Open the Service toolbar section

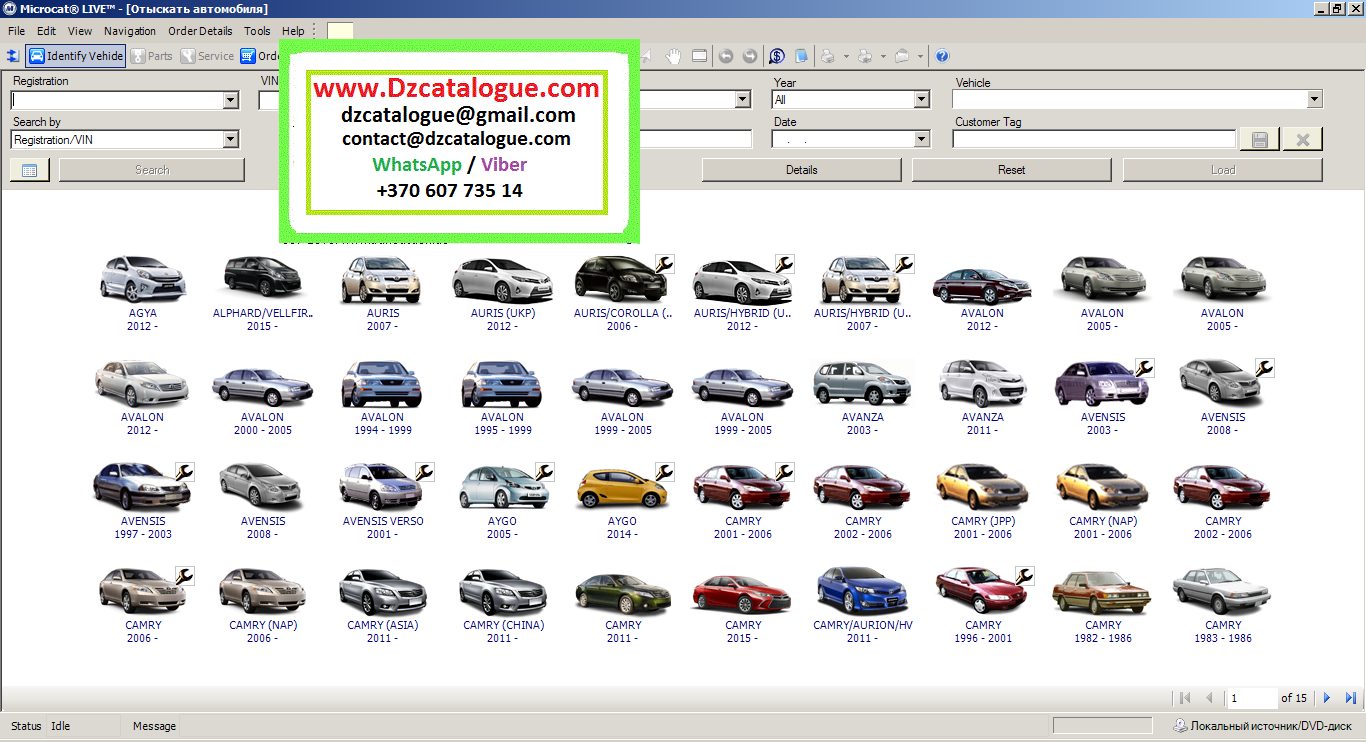point(207,56)
